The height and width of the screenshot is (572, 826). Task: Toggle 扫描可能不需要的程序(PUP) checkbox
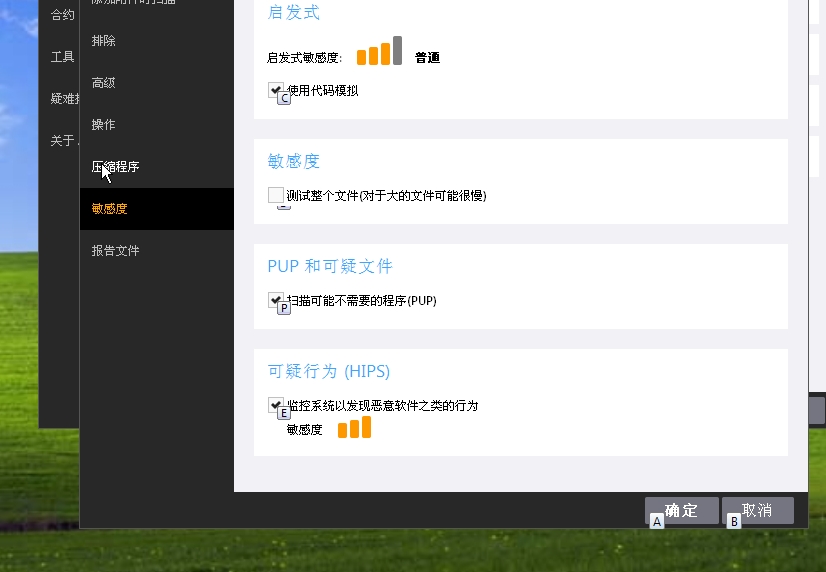point(276,300)
